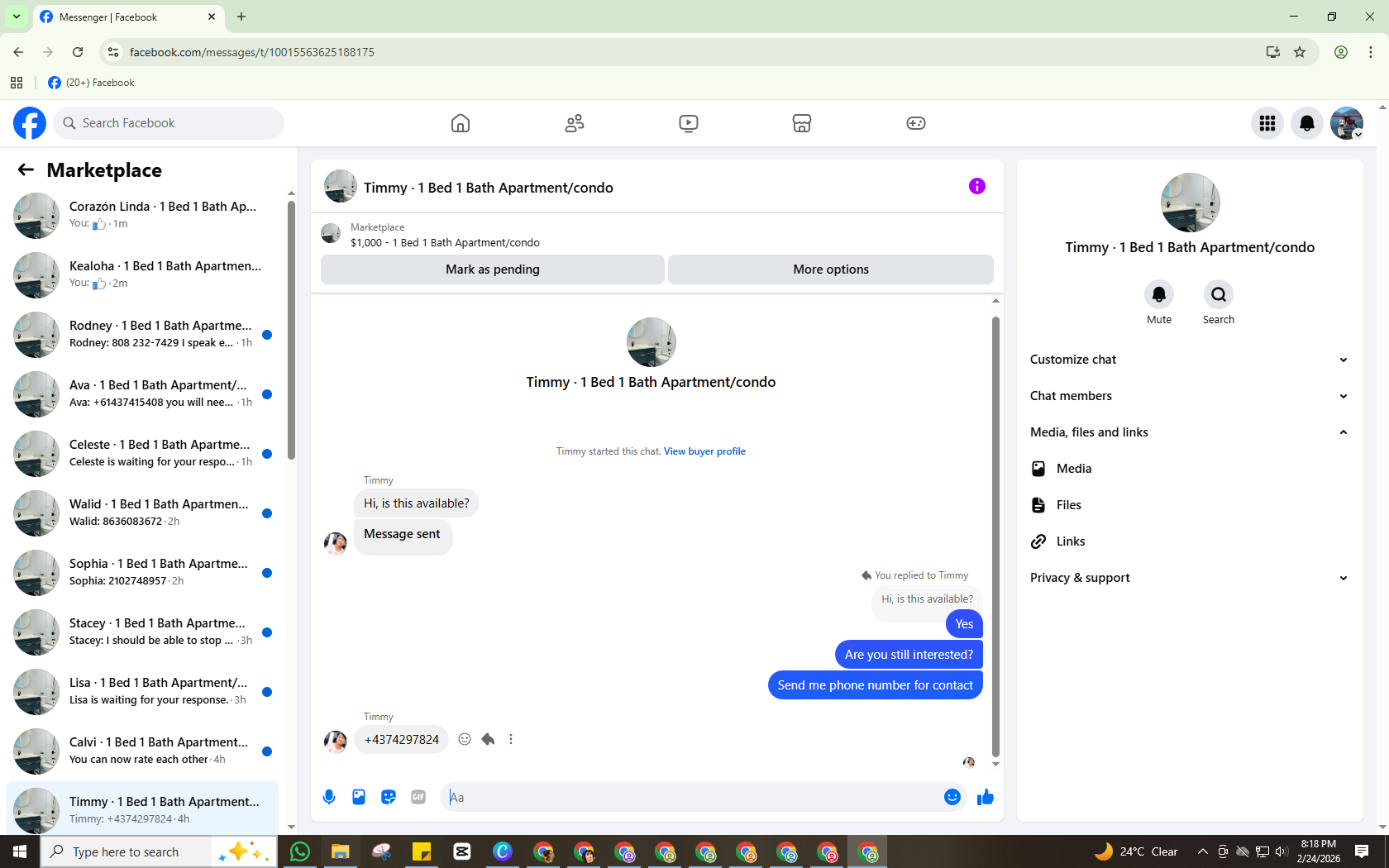Open the Windows Start menu
This screenshot has height=868, width=1389.
click(x=20, y=851)
